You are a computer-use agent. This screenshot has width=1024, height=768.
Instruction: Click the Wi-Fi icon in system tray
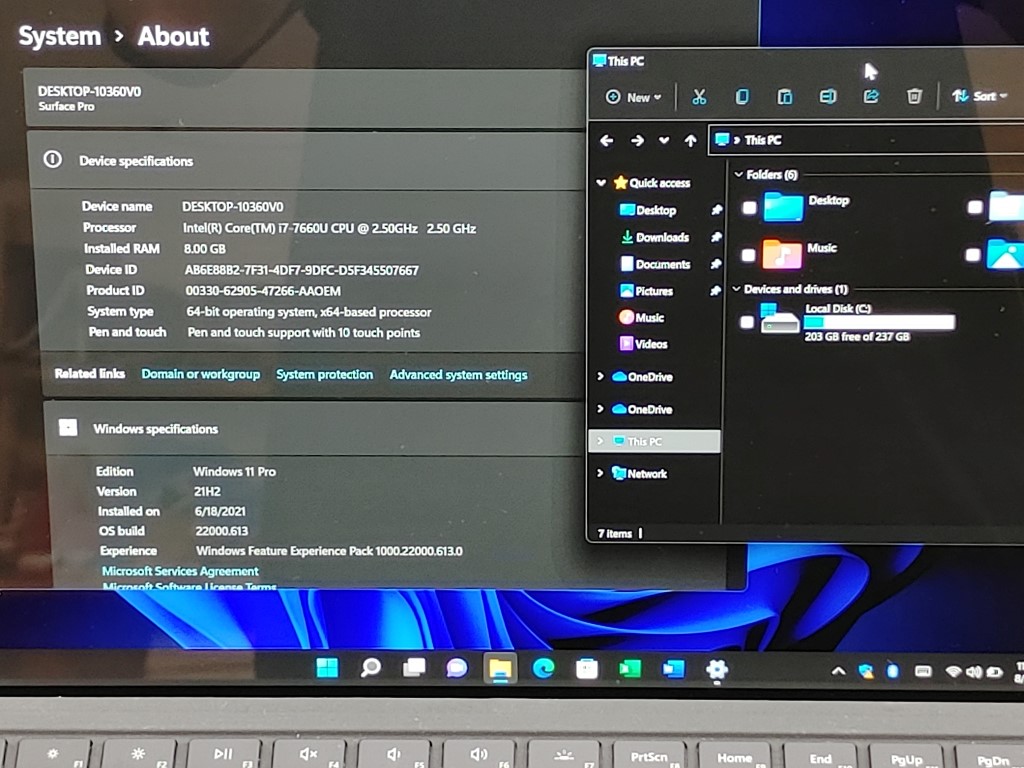coord(953,671)
